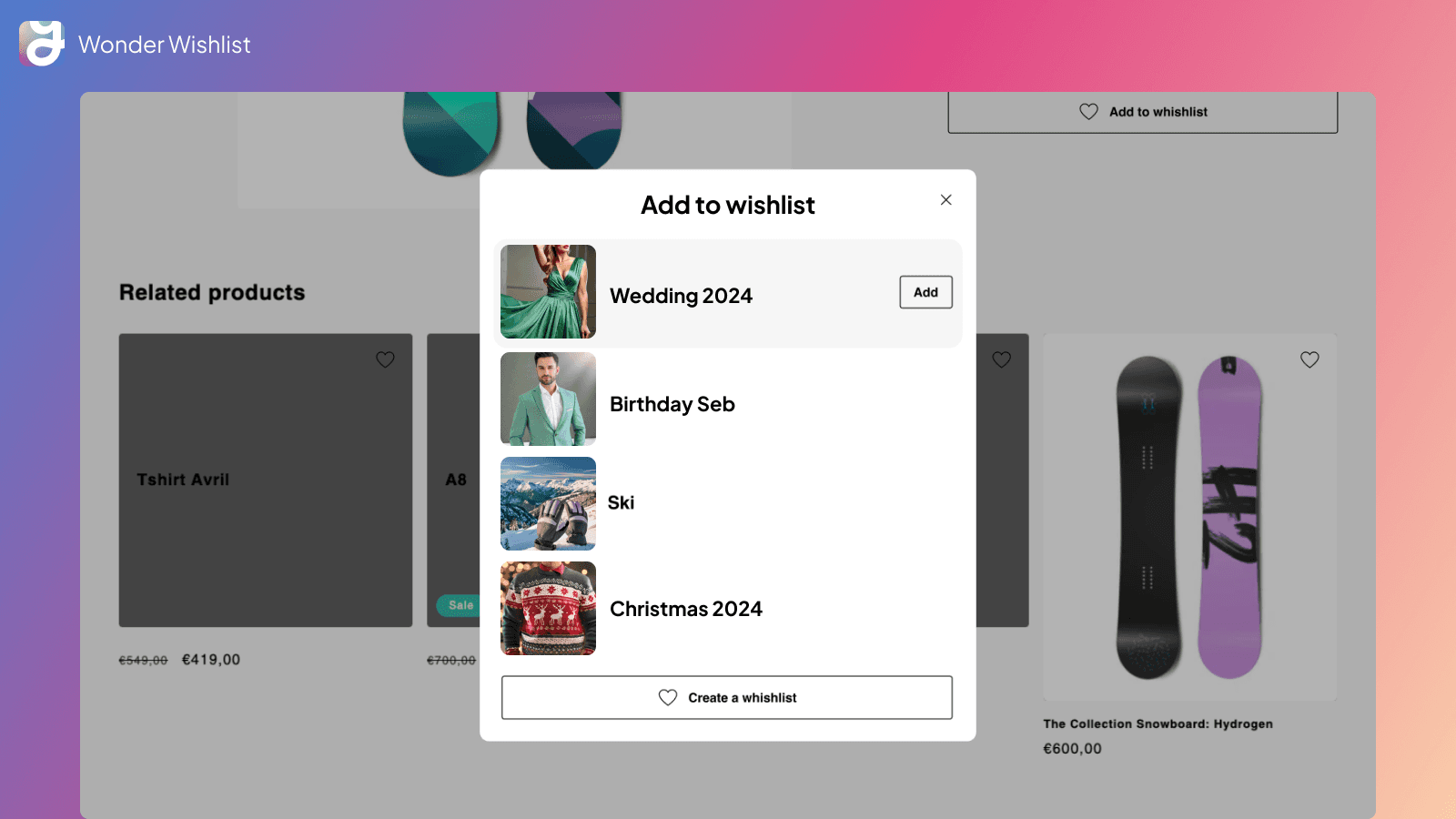Click the Create a whishlist button
This screenshot has height=819, width=1456.
[x=726, y=697]
